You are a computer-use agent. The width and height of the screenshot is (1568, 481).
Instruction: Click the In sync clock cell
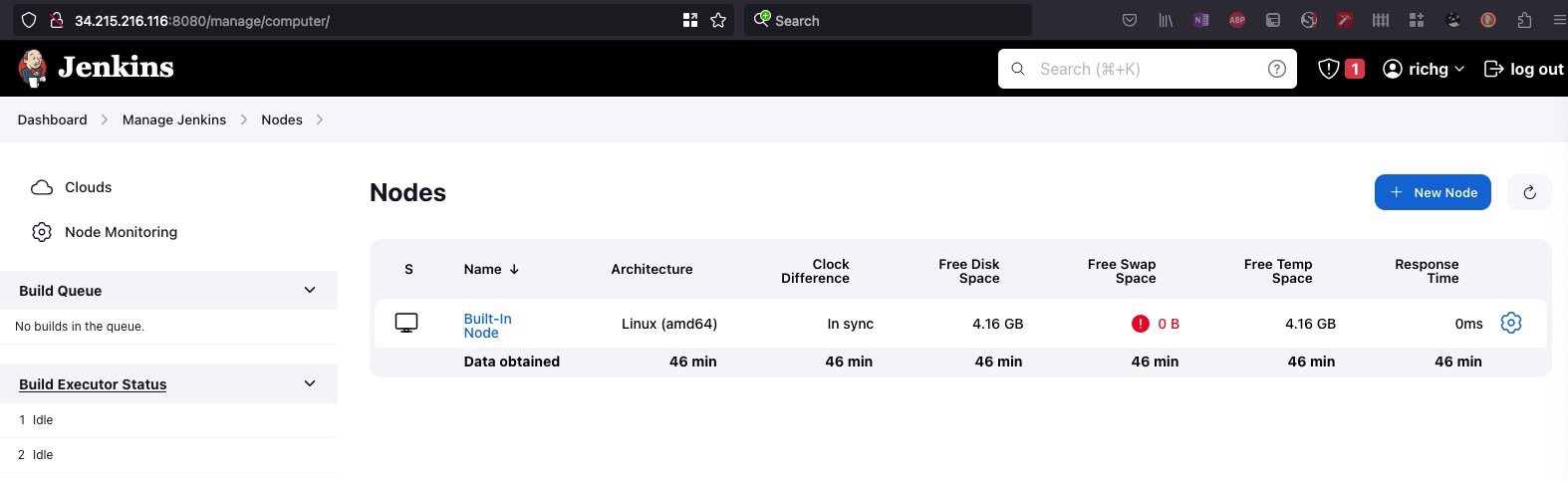pyautogui.click(x=850, y=324)
